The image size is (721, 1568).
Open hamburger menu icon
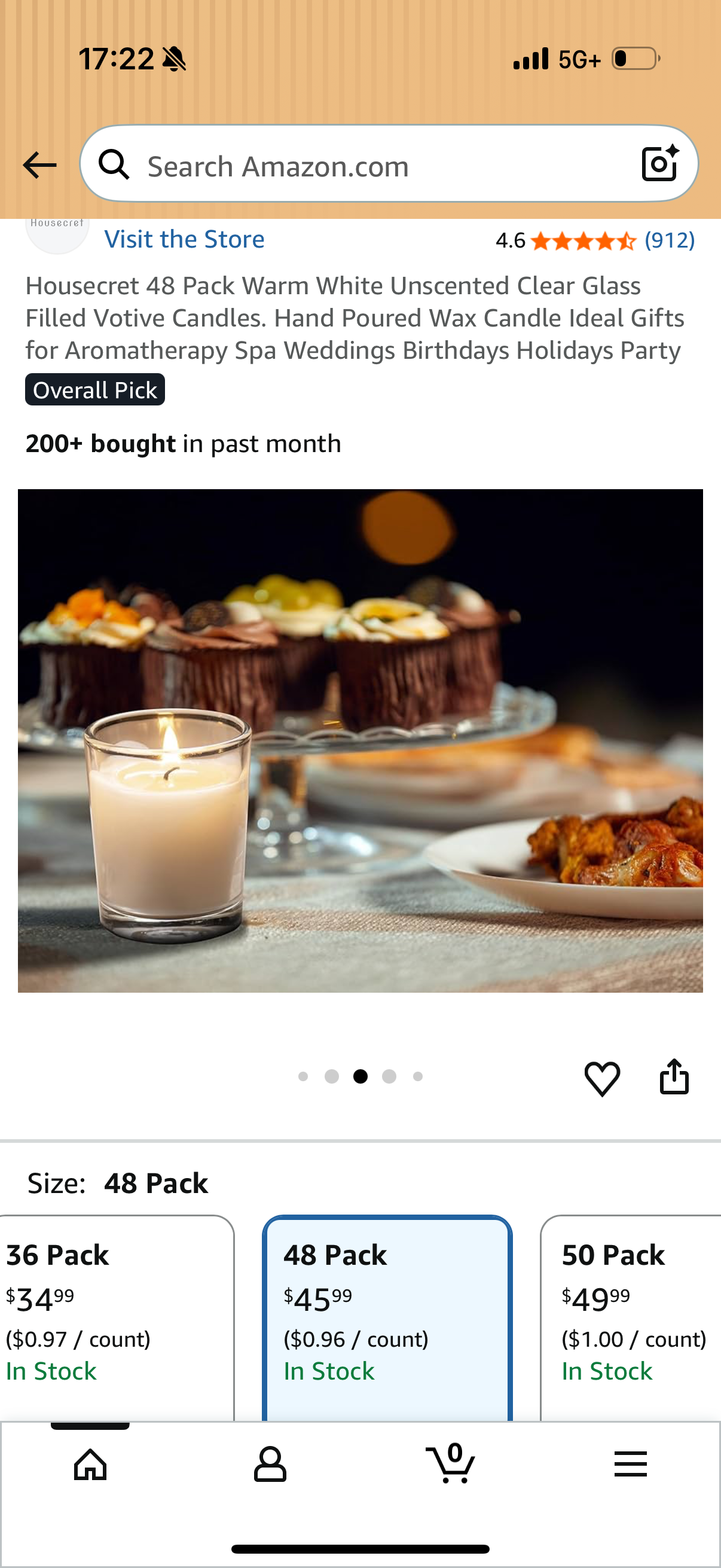tap(630, 1464)
